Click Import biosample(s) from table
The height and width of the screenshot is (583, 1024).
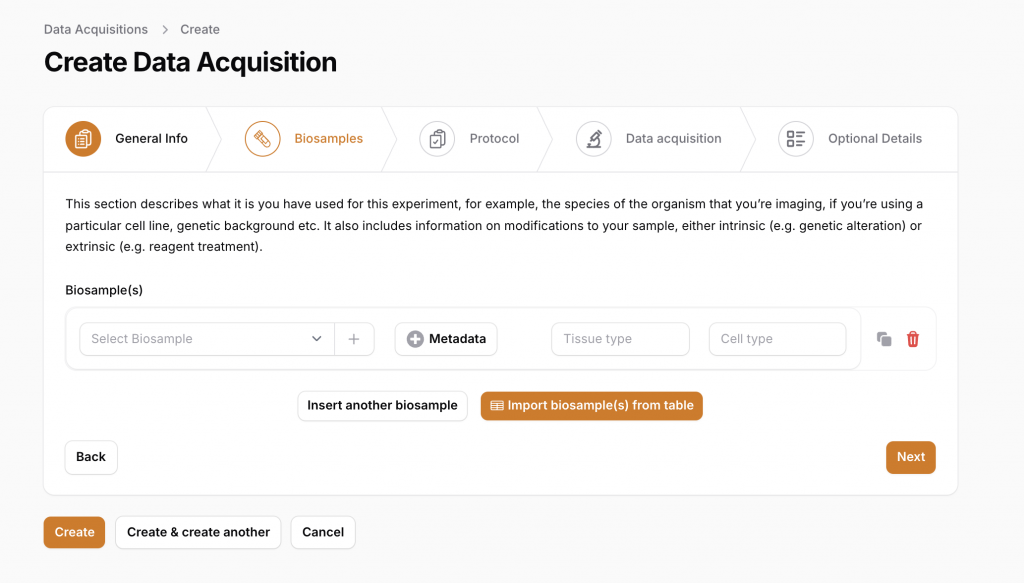(592, 405)
